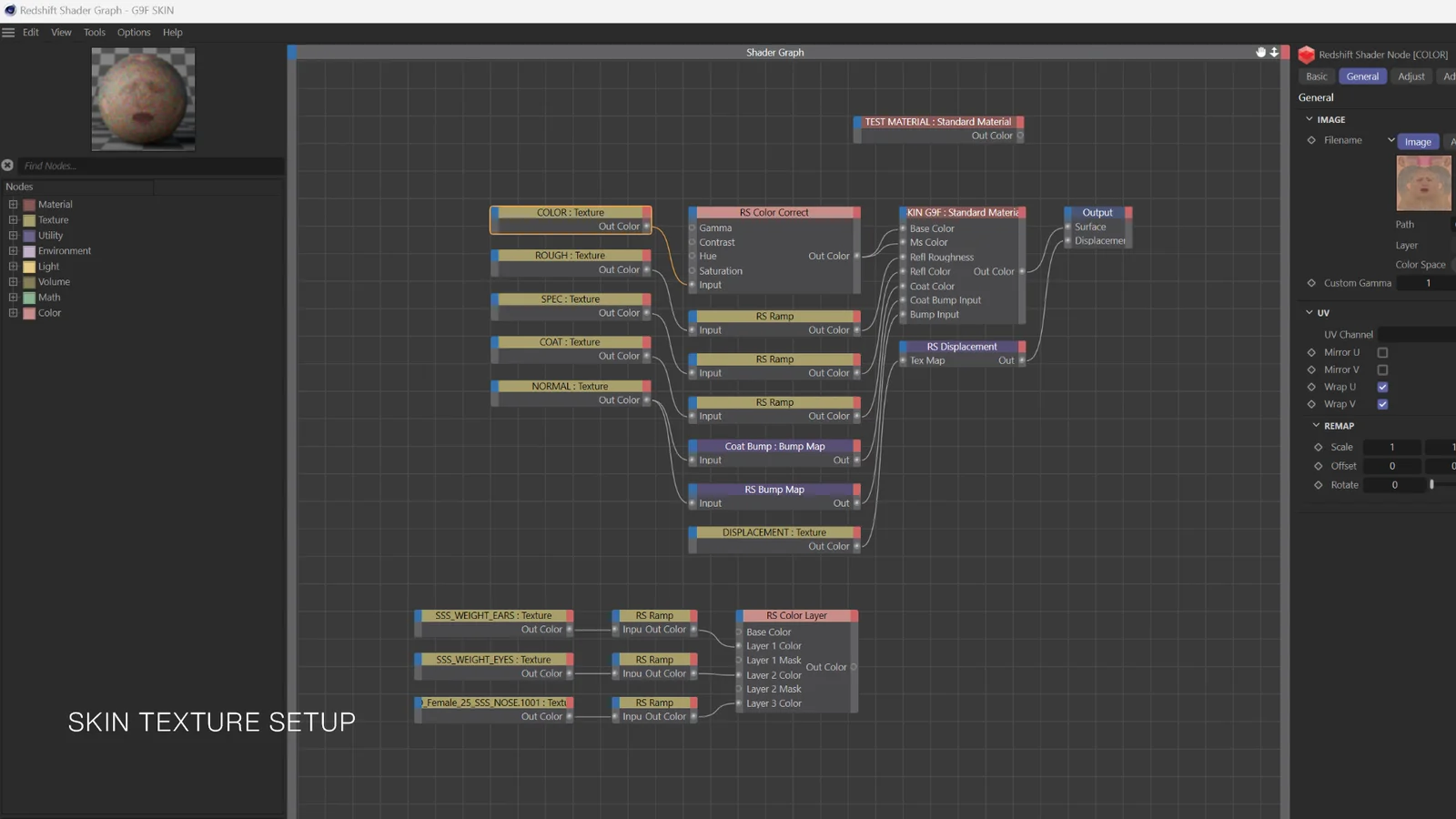1456x819 pixels.
Task: Clear the Find Nodes search with X icon
Action: (x=7, y=166)
